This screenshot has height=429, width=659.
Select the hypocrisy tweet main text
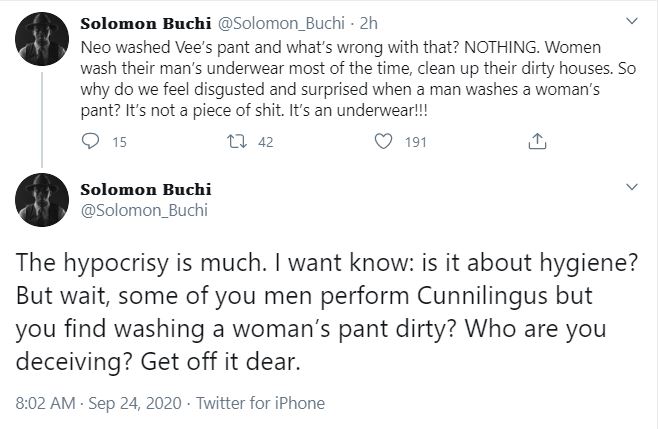pos(327,312)
